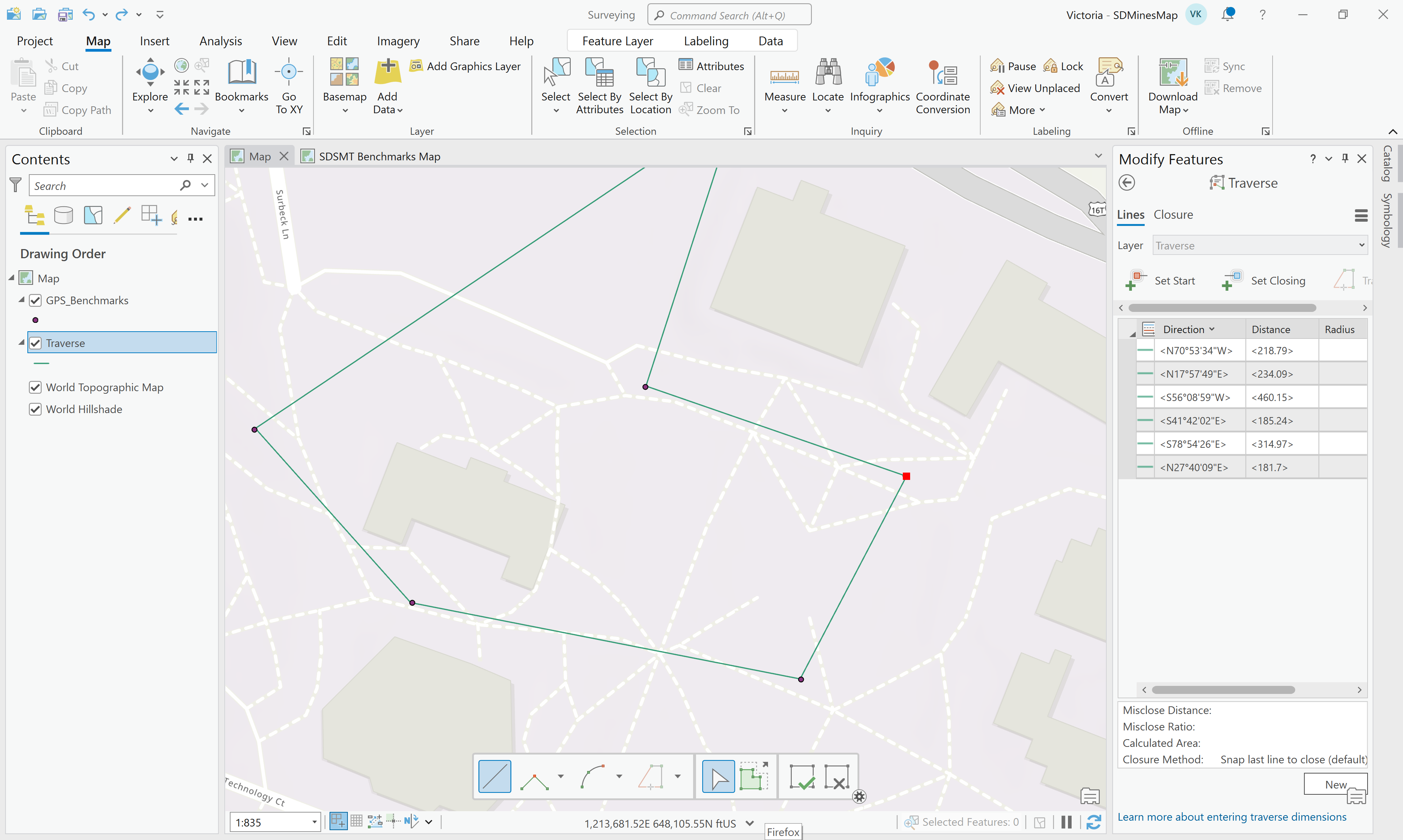
Task: Click Zoom To selection
Action: [x=710, y=110]
